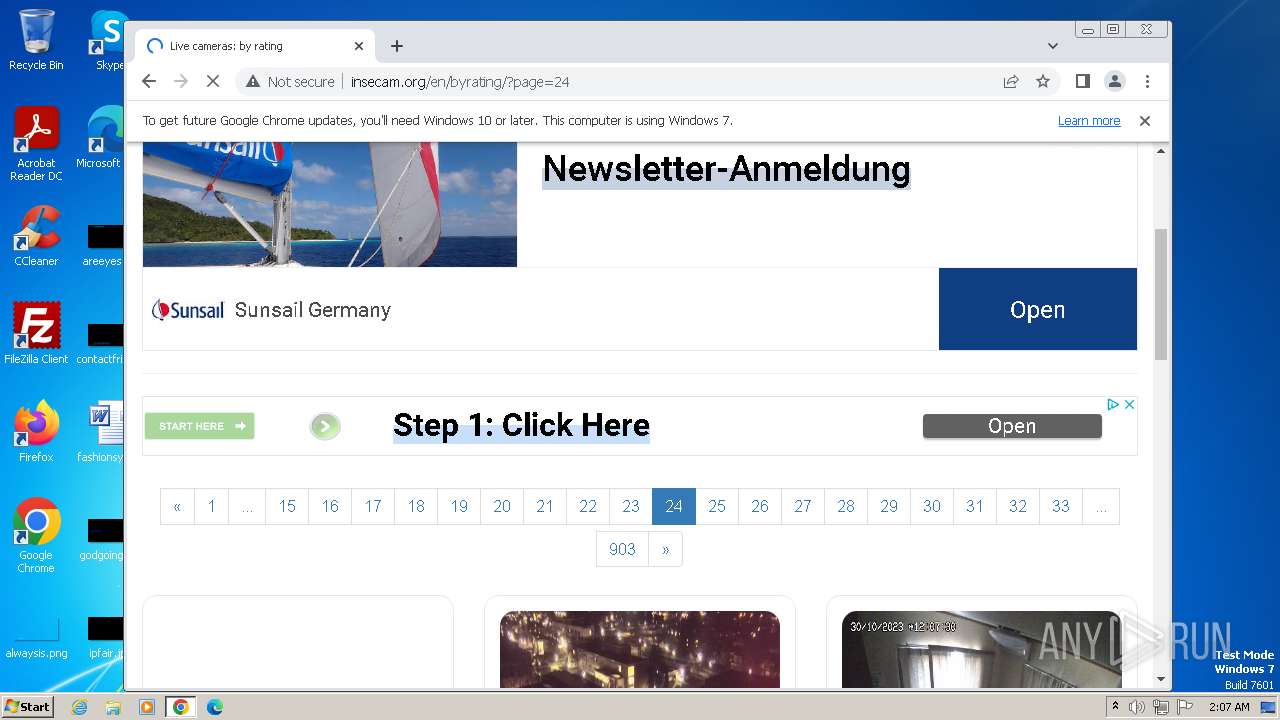
Task: Click the sailboat ad image
Action: [x=330, y=205]
